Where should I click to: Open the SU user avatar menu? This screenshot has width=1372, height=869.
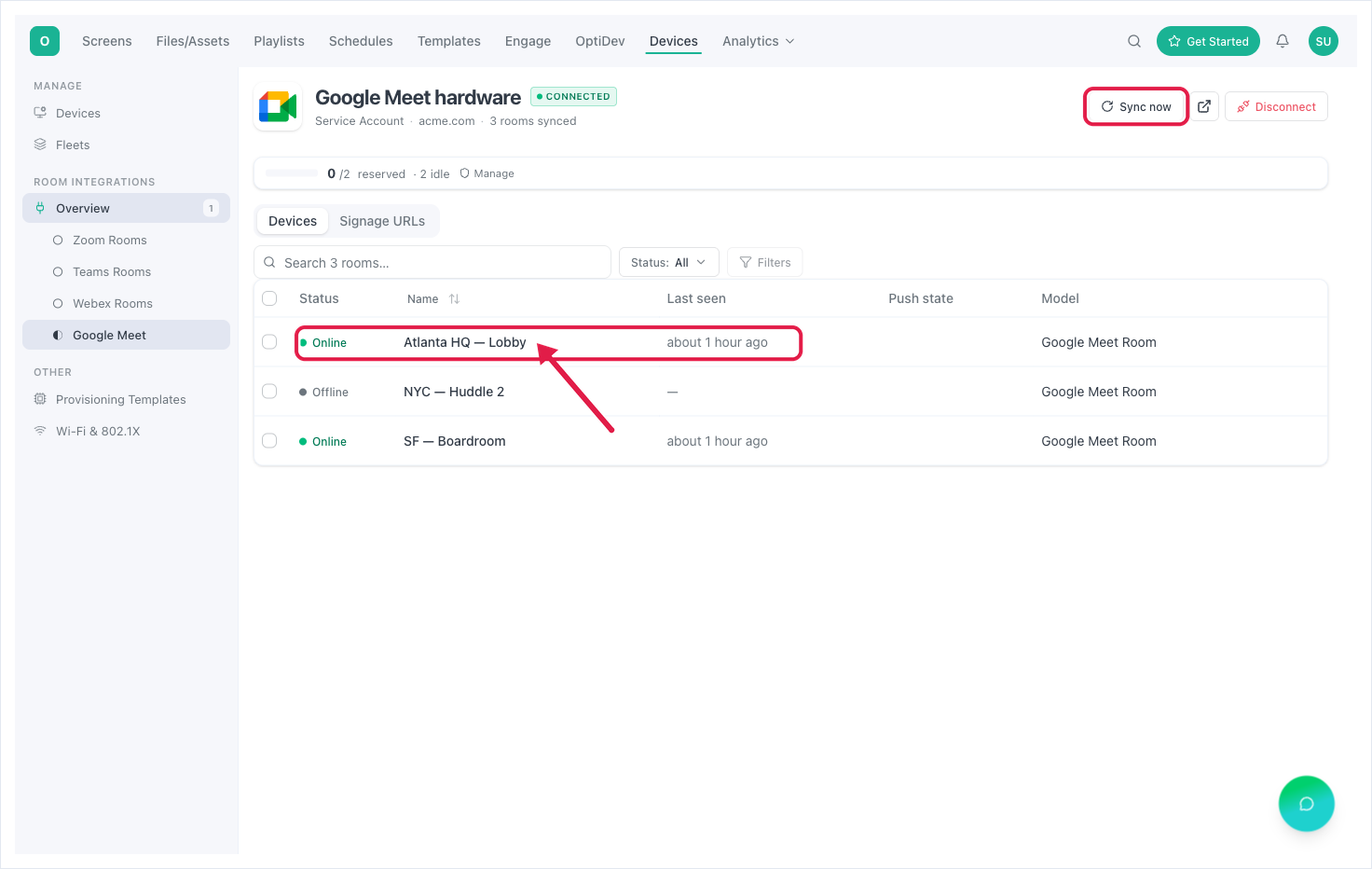[1324, 41]
